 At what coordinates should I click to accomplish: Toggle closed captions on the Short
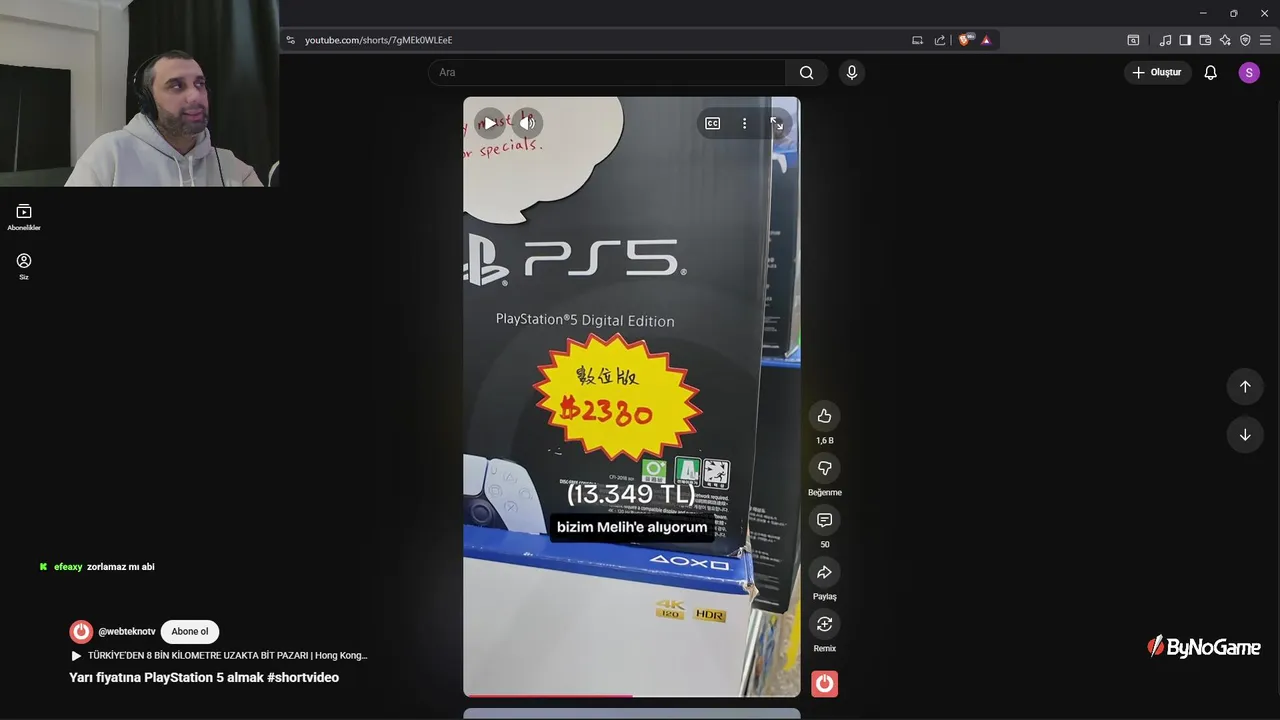712,123
